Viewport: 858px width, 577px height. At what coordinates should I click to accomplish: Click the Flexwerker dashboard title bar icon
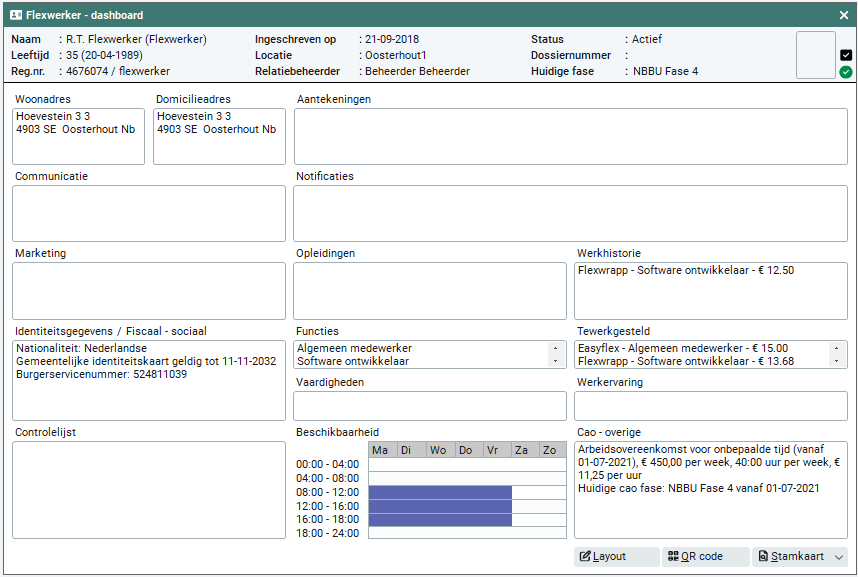tap(16, 15)
